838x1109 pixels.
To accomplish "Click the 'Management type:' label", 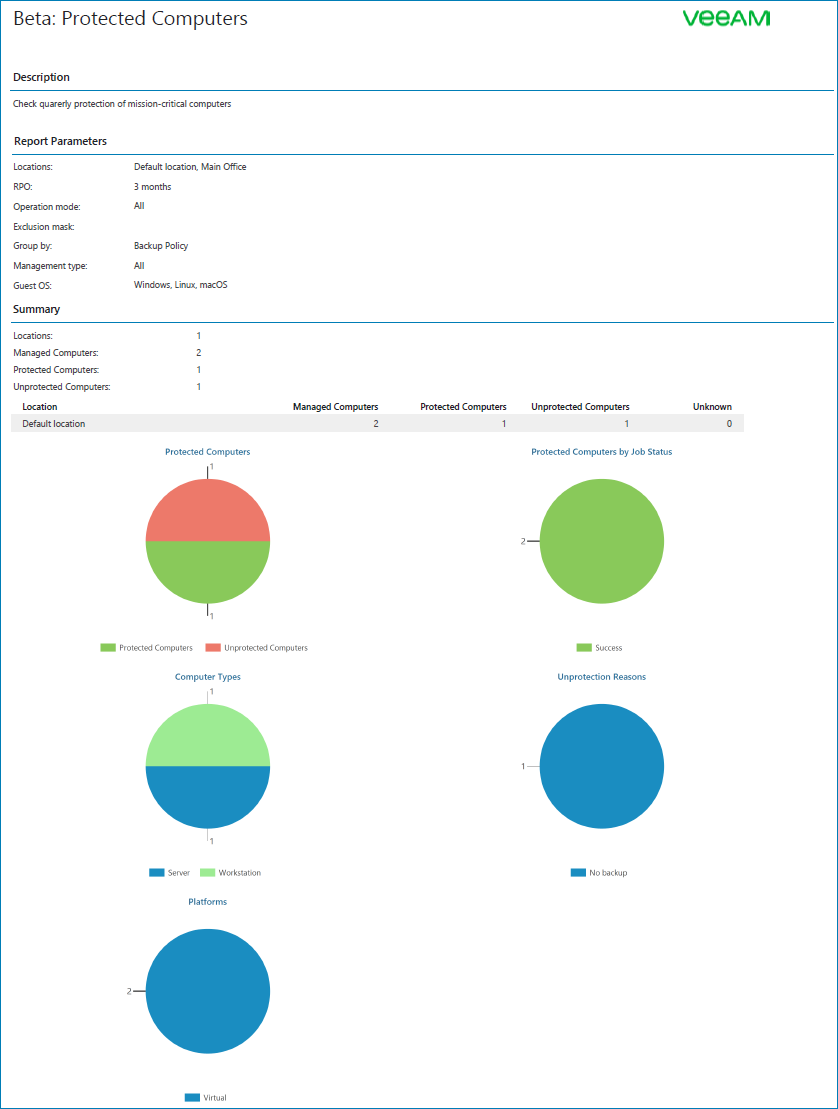I will [x=50, y=266].
